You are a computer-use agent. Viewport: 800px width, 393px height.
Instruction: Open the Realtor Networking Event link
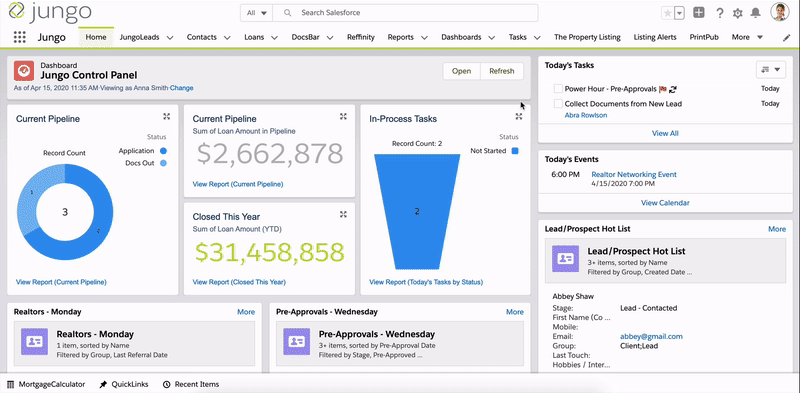coord(634,175)
